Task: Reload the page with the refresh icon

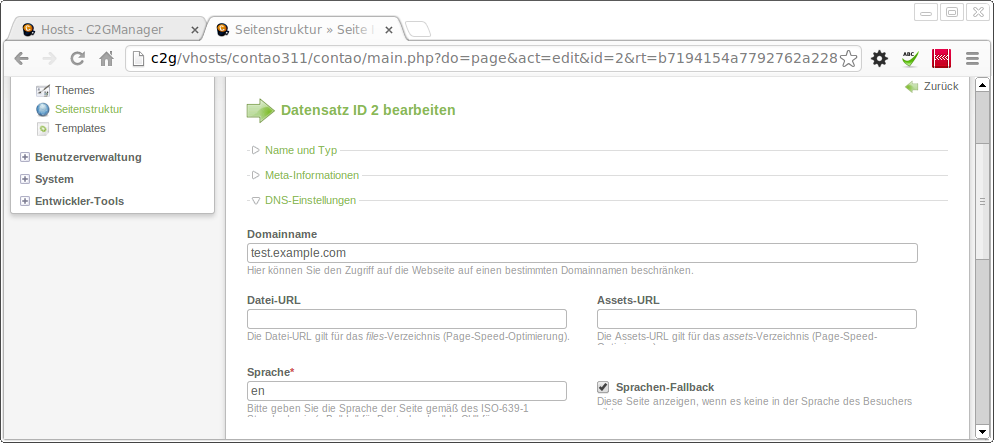Action: [x=78, y=59]
